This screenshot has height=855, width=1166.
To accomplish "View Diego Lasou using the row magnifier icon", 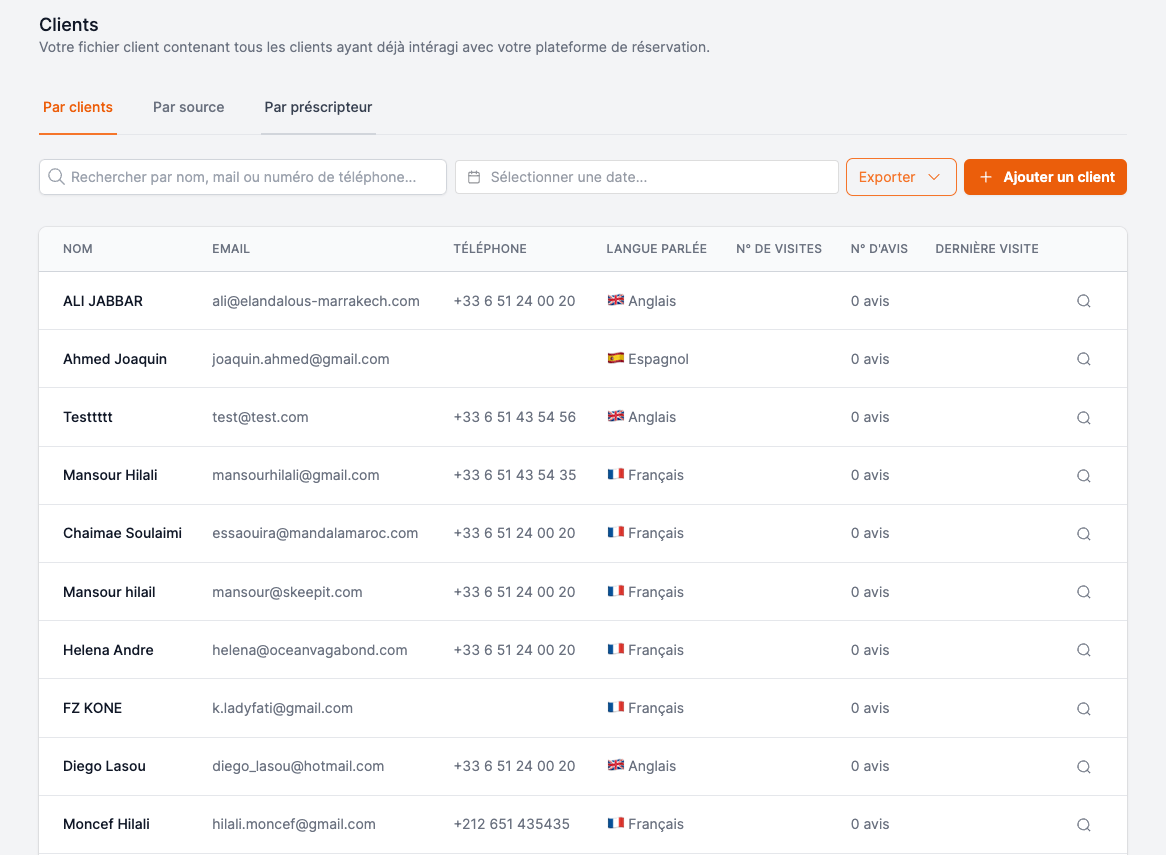I will (x=1083, y=766).
